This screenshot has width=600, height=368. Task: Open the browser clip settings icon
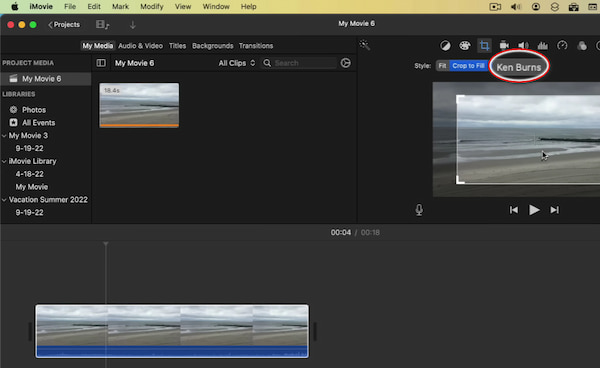[346, 63]
